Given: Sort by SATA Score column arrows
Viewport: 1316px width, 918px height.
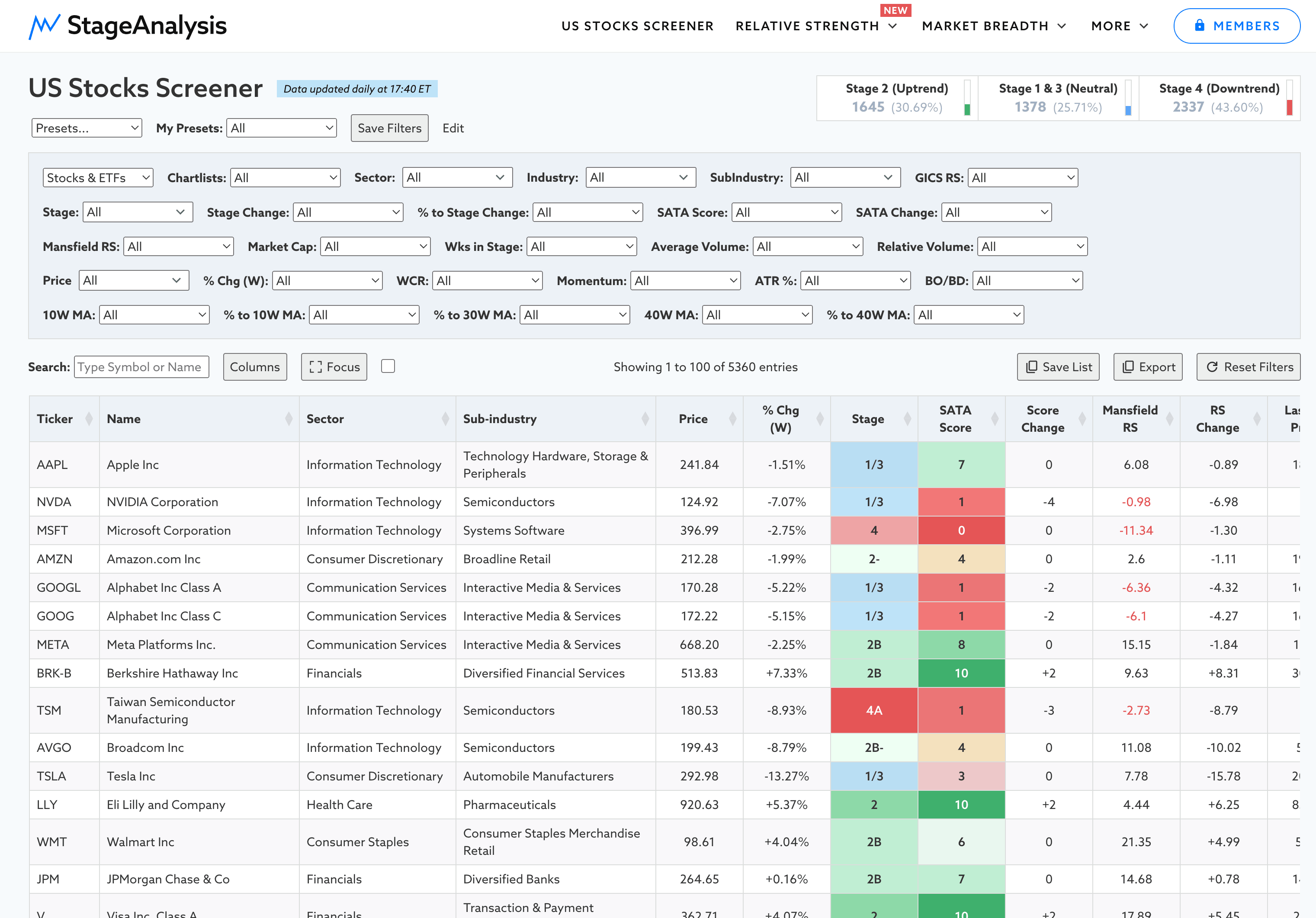Looking at the screenshot, I should 995,419.
